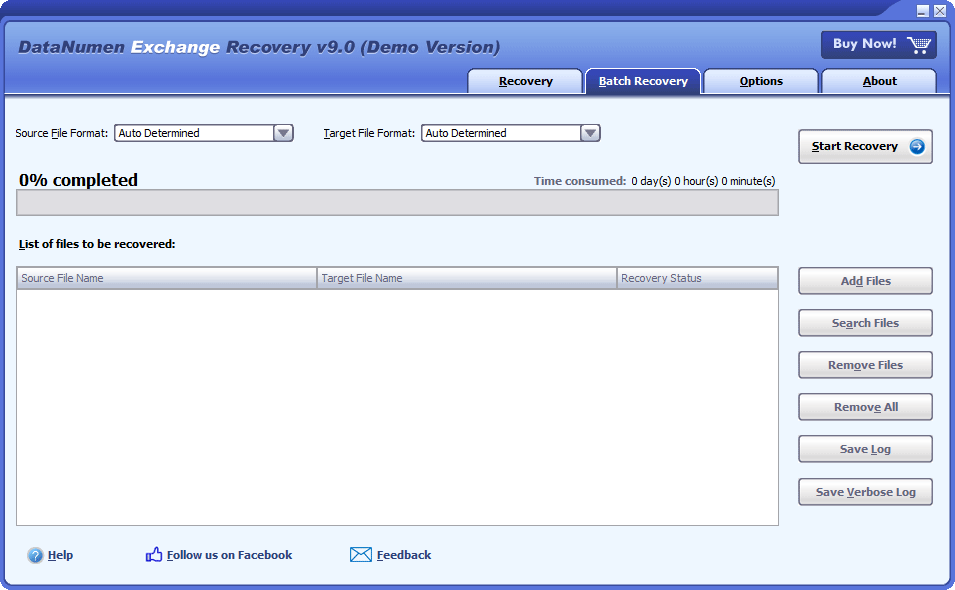Click the Add Files button
This screenshot has width=955, height=590.
tap(865, 281)
